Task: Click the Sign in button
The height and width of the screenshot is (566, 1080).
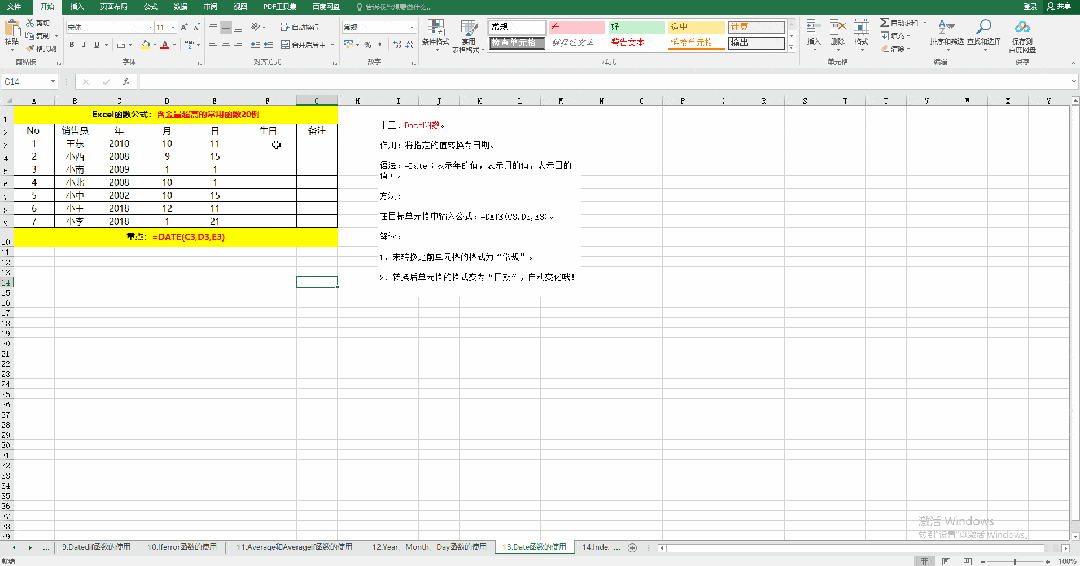Action: point(1030,6)
